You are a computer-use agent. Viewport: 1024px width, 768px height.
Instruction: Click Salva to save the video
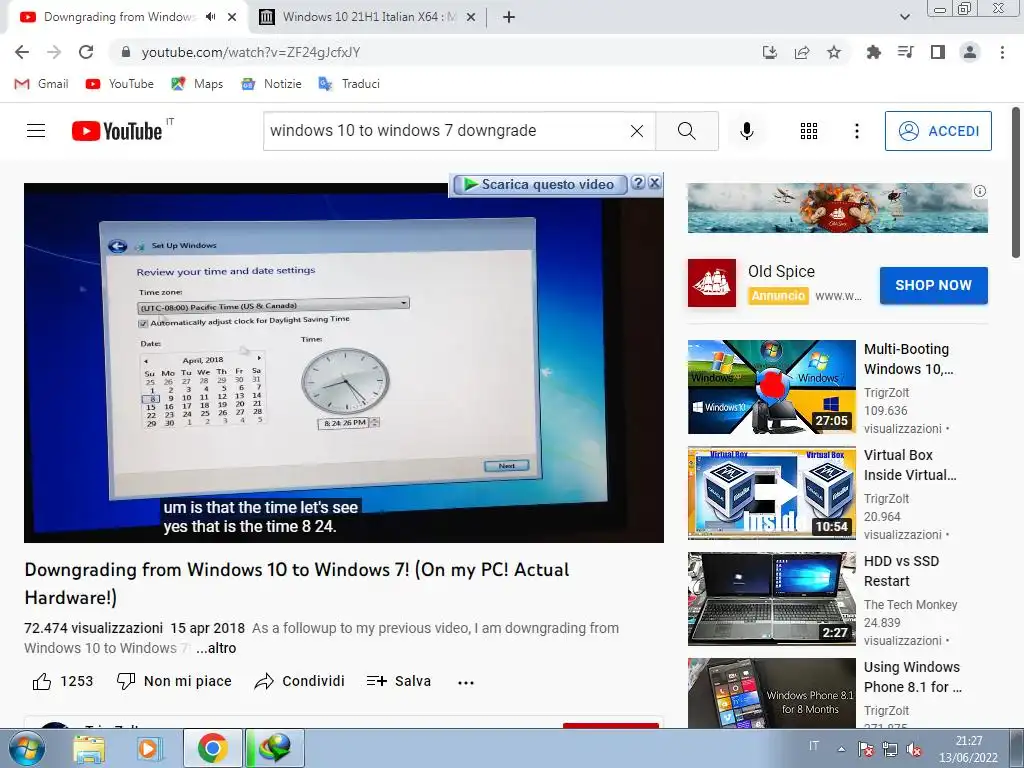point(398,681)
